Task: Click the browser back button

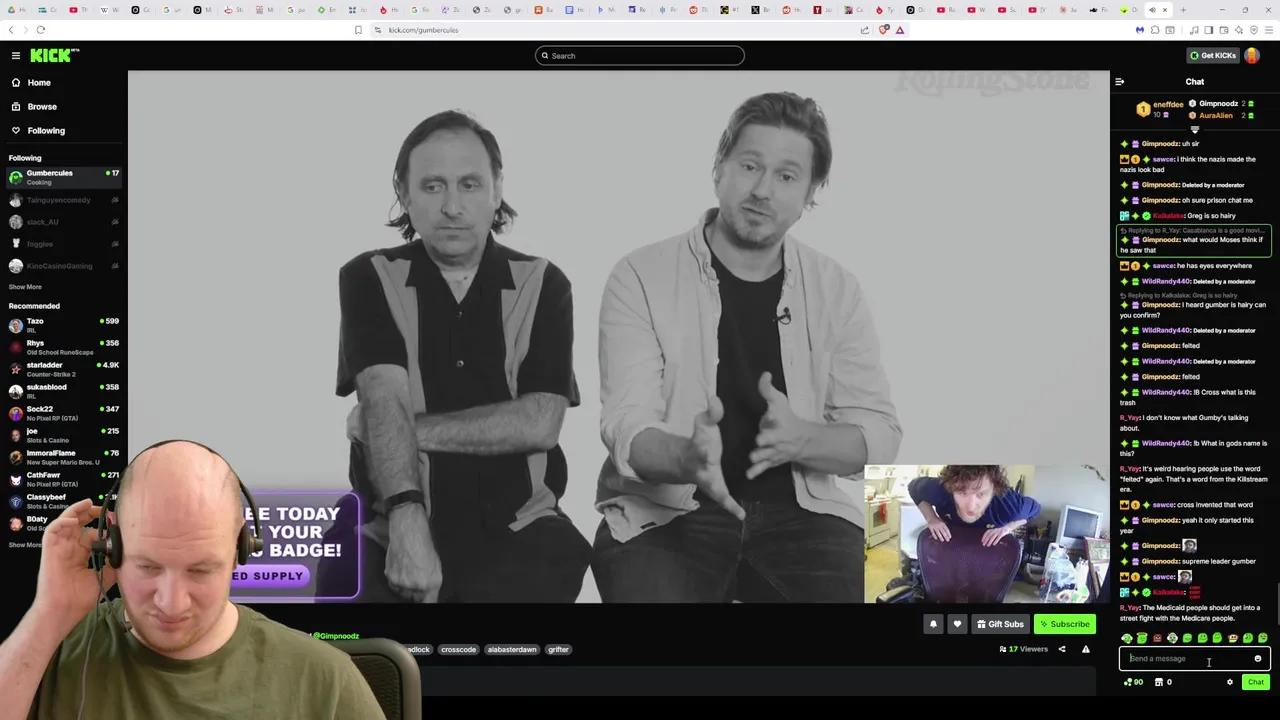Action: [11, 30]
